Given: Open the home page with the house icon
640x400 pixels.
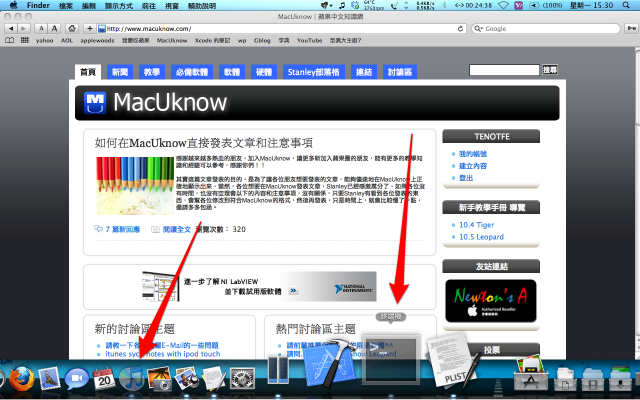Looking at the screenshot, I should click(x=72, y=29).
